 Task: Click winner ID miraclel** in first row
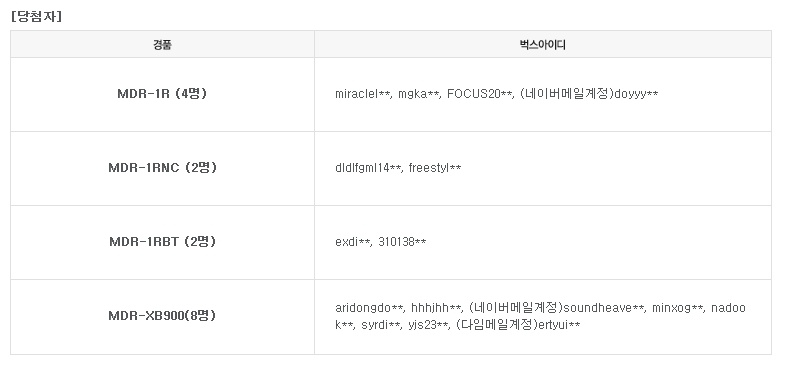(x=362, y=94)
